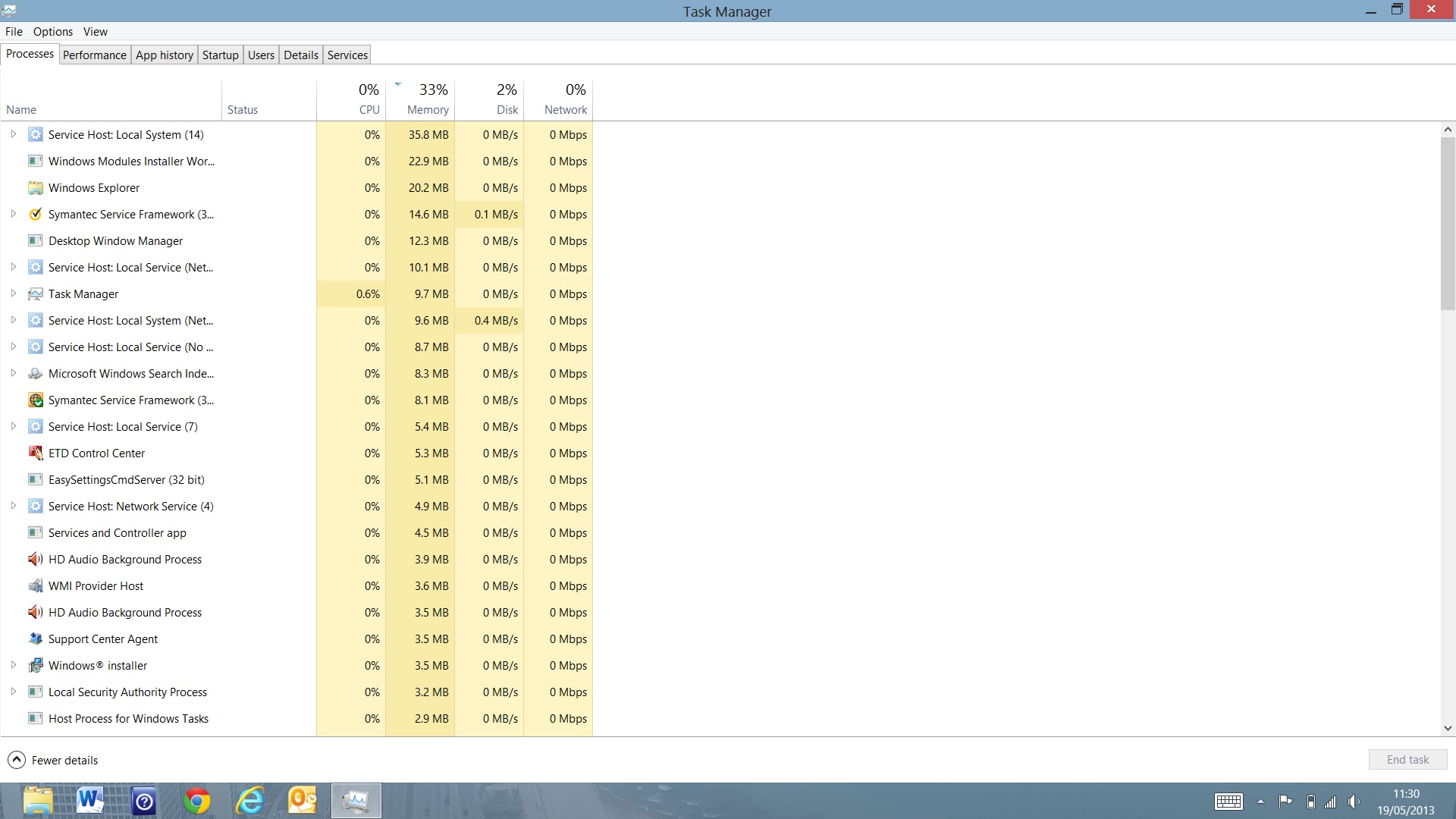Image resolution: width=1456 pixels, height=819 pixels.
Task: Click the Service Host: Local System (14) gear icon
Action: point(35,134)
